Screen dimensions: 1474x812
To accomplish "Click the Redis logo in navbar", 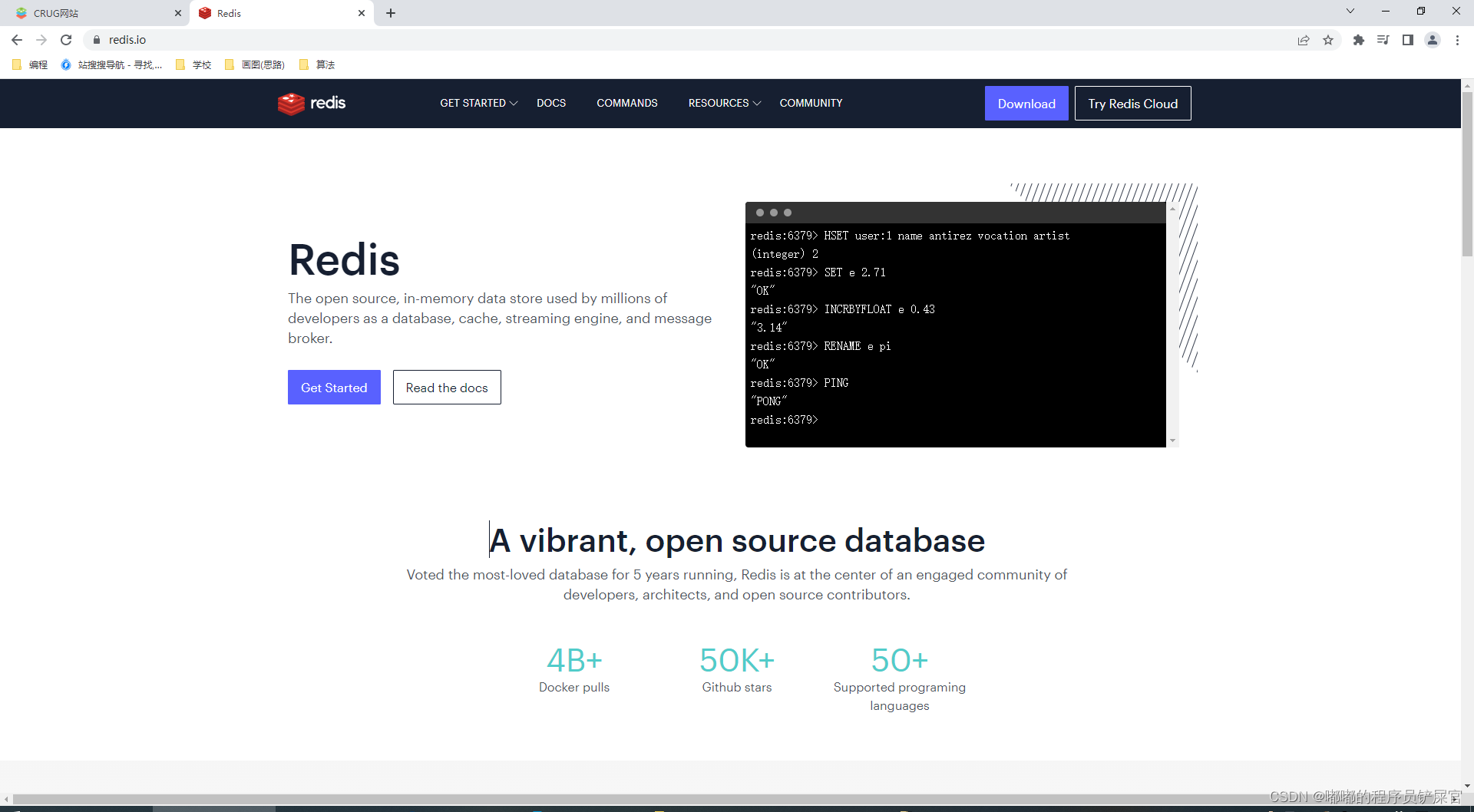I will tap(312, 103).
